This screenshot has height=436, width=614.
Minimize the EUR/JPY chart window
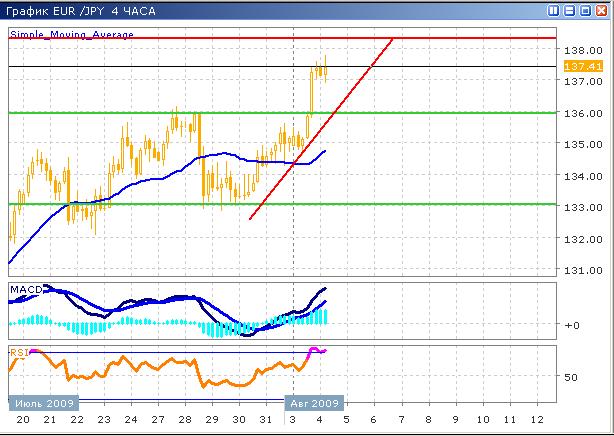click(x=569, y=11)
